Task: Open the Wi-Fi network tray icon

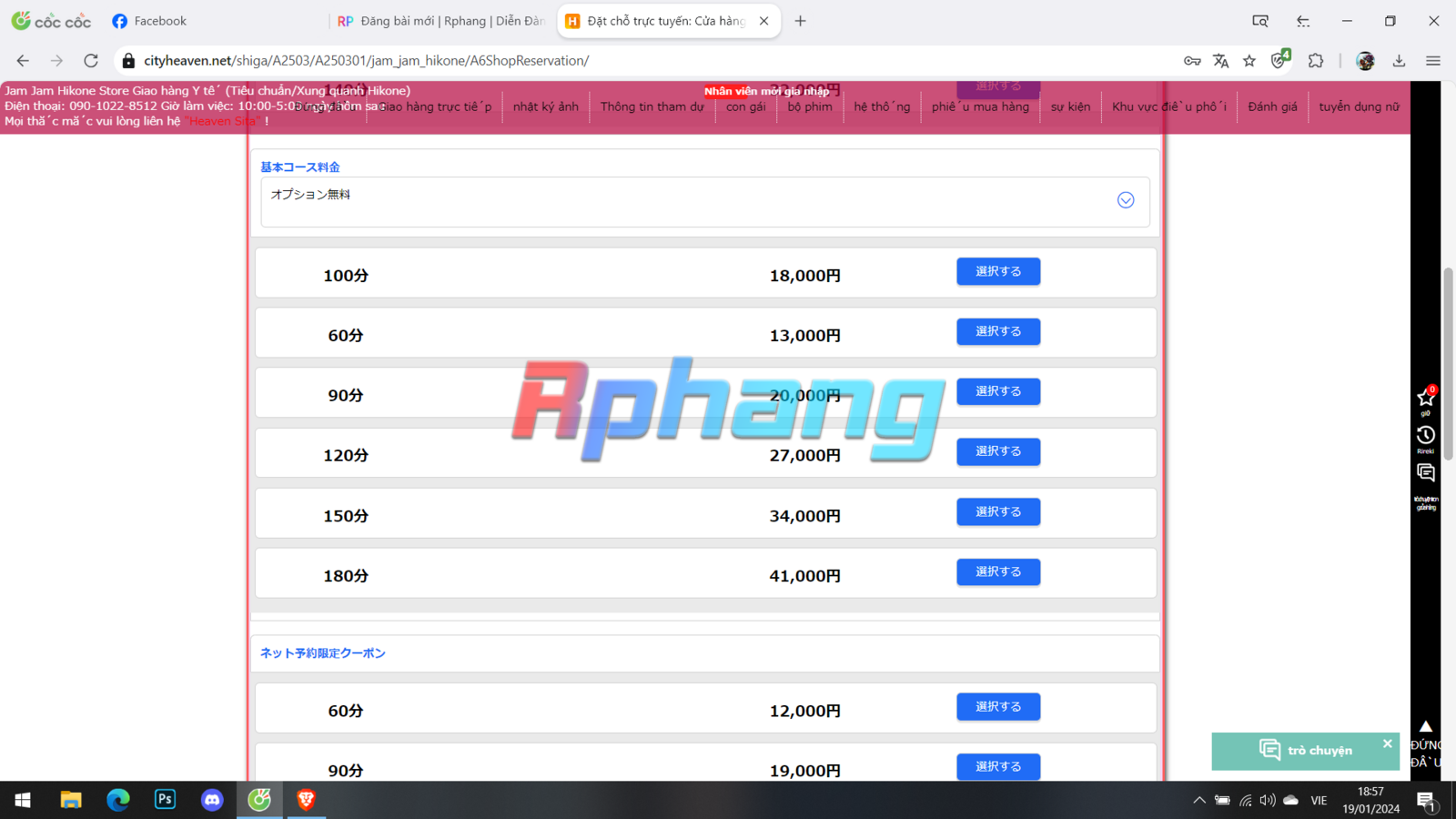Action: tap(1245, 801)
